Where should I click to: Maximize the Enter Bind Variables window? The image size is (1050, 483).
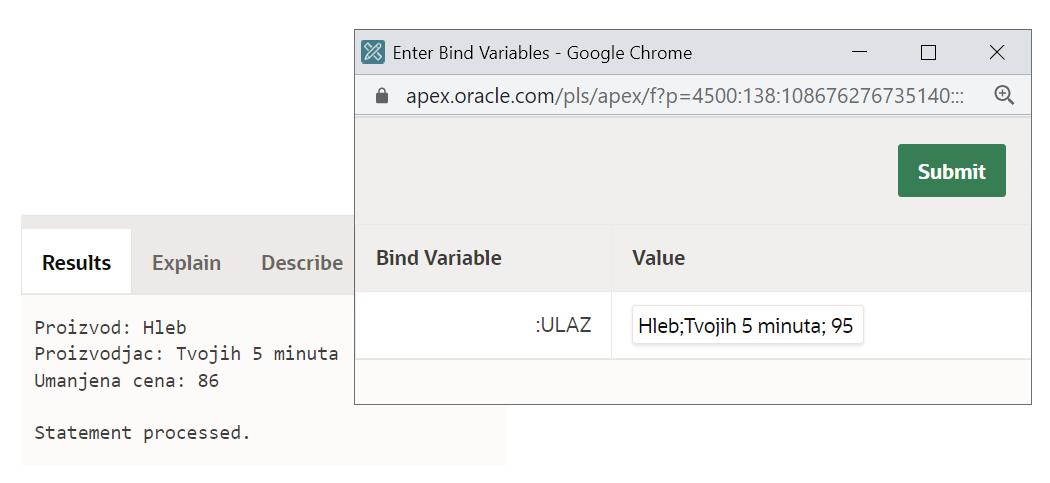928,53
